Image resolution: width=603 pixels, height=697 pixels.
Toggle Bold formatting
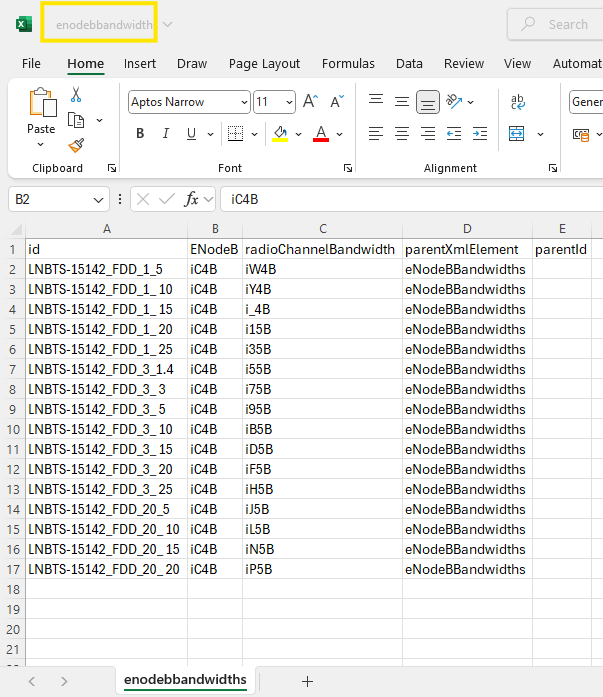pos(140,134)
